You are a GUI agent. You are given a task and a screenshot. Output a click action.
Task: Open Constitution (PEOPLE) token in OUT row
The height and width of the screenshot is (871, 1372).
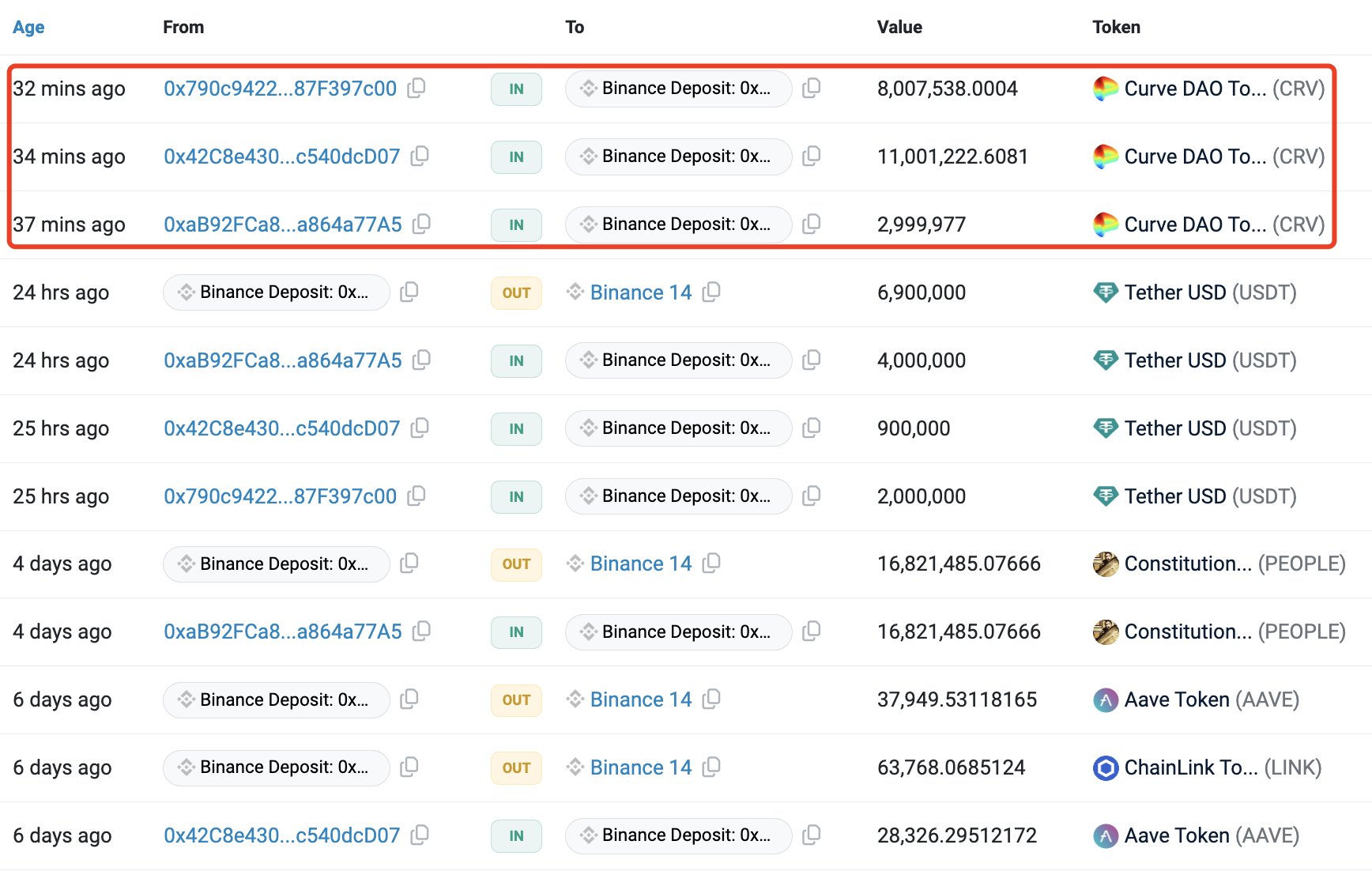(1219, 564)
